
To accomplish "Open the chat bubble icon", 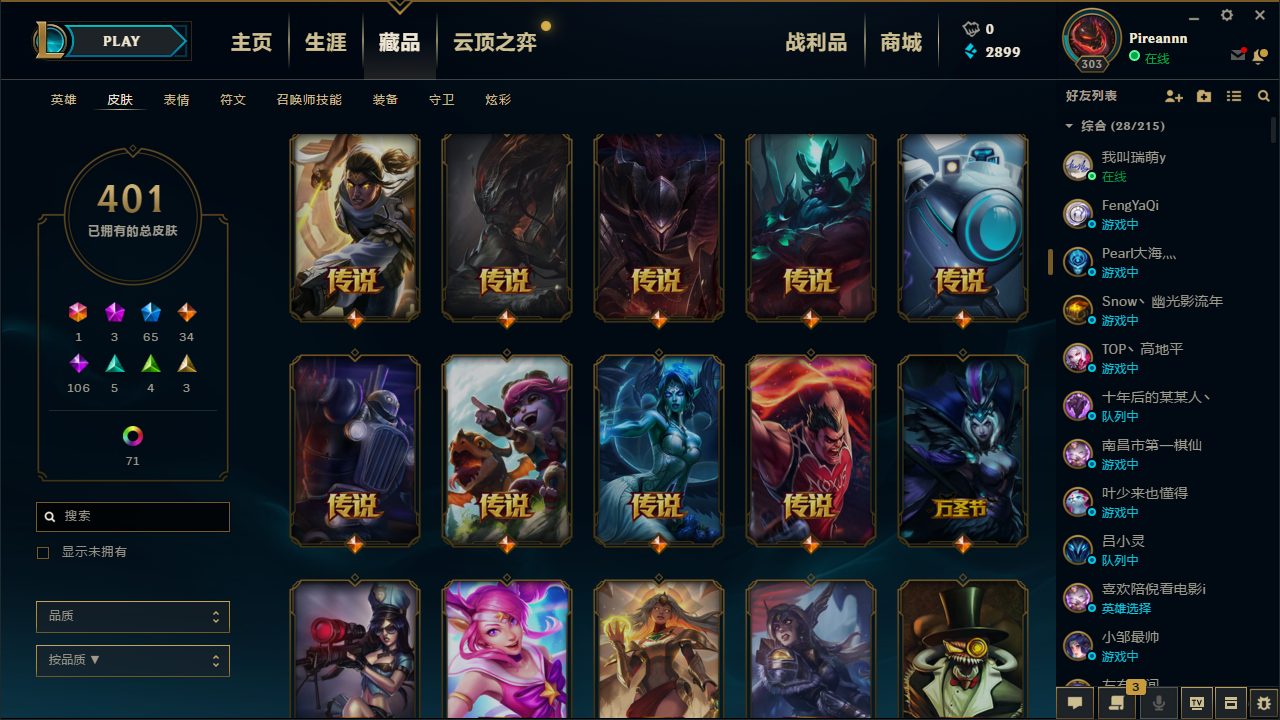I will pyautogui.click(x=1075, y=703).
